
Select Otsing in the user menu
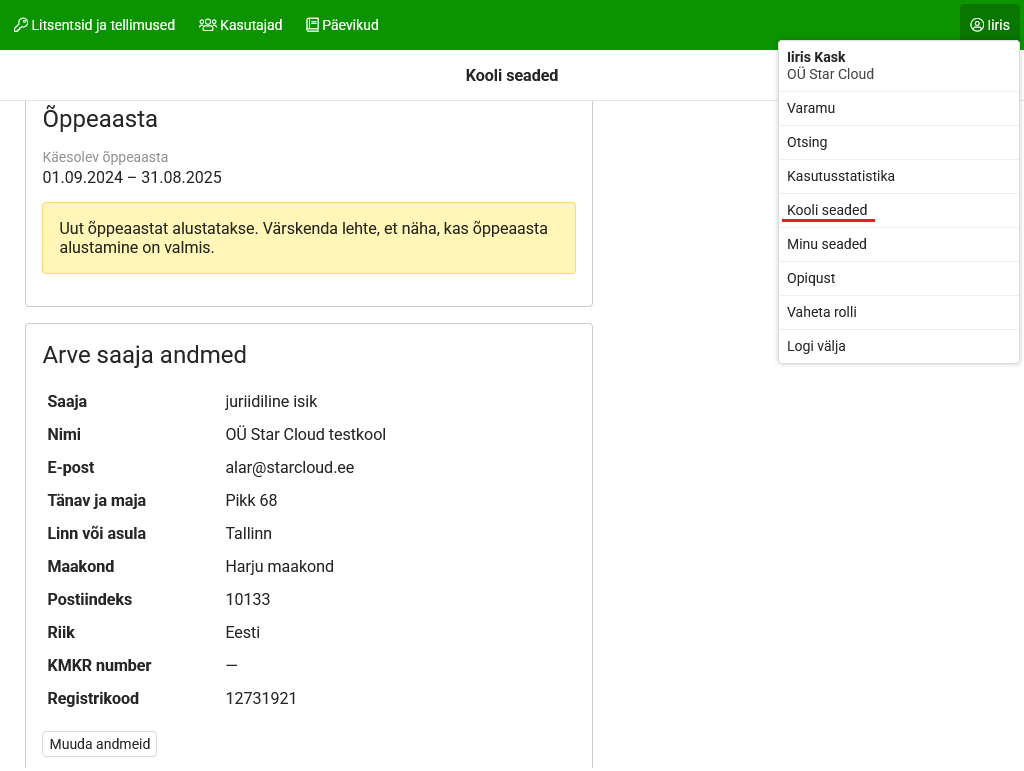(807, 142)
